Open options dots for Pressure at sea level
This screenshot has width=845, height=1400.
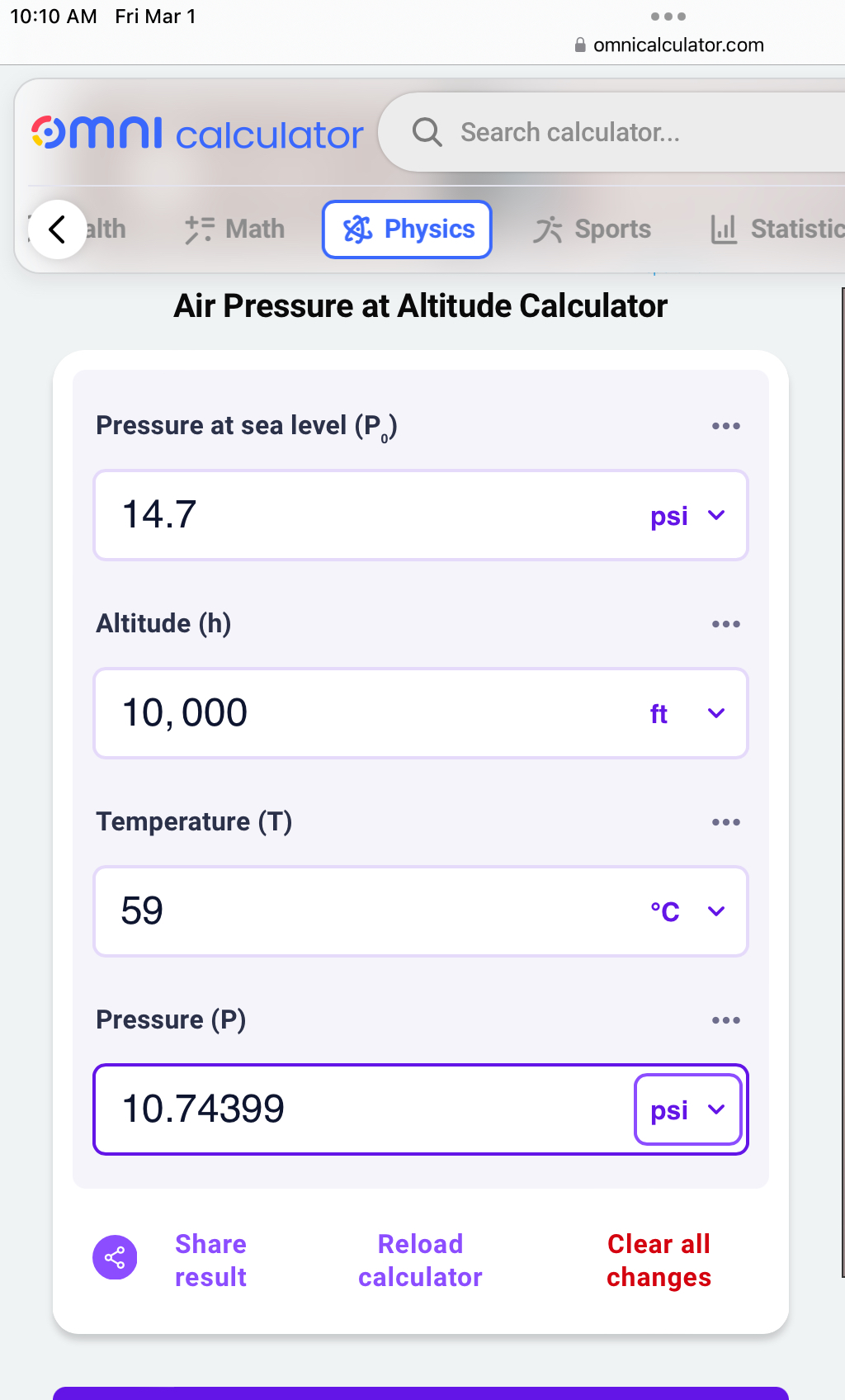coord(726,426)
